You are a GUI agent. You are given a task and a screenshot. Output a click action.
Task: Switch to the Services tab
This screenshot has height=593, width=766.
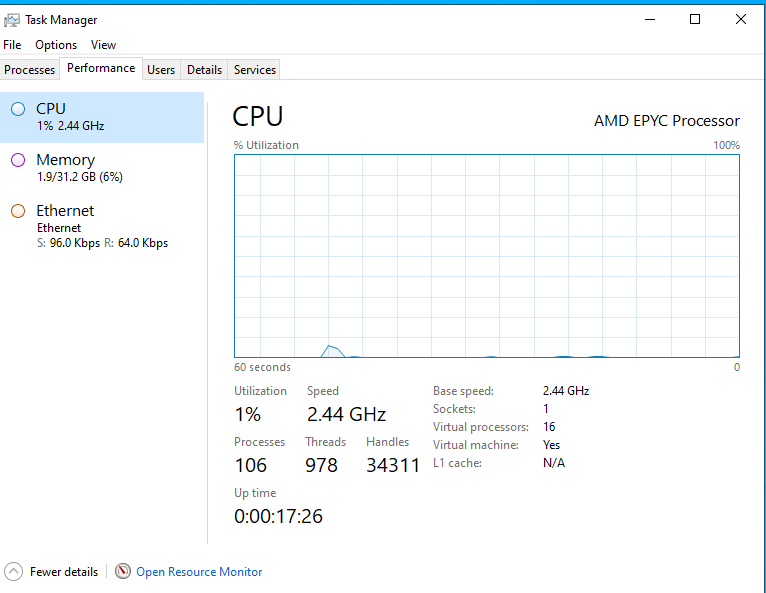click(255, 70)
